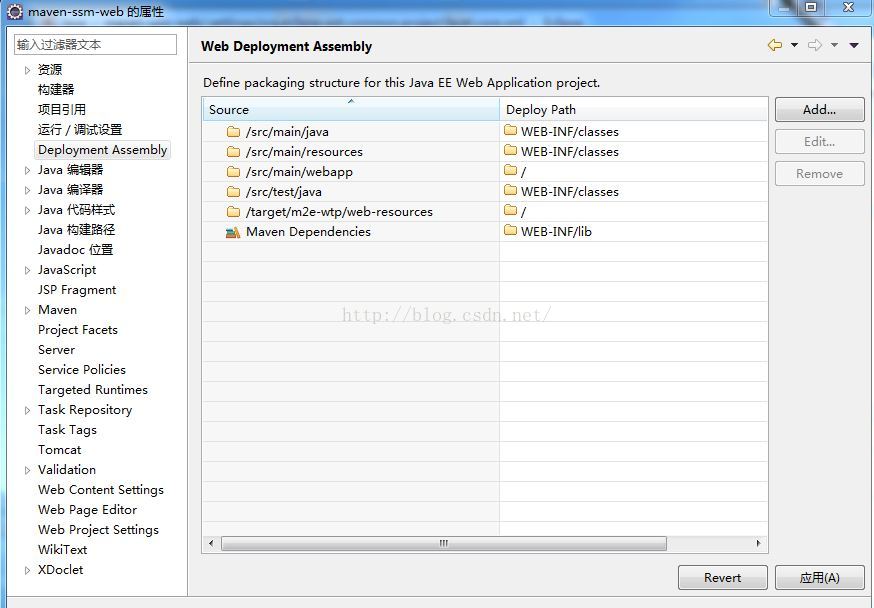Viewport: 874px width, 608px height.
Task: Sort by the Deploy Path column header
Action: click(x=633, y=109)
